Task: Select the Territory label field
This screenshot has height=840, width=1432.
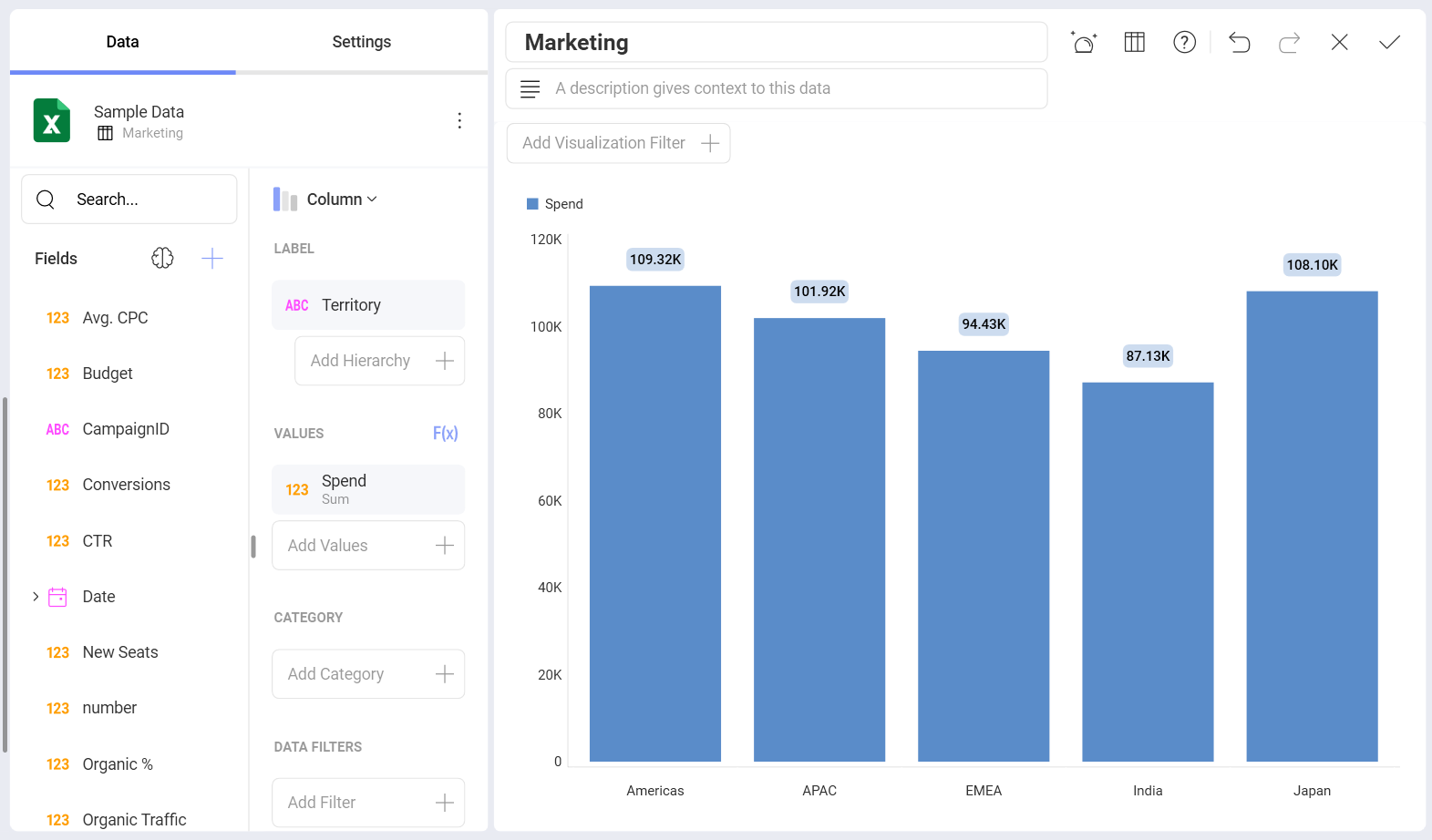Action: click(368, 305)
